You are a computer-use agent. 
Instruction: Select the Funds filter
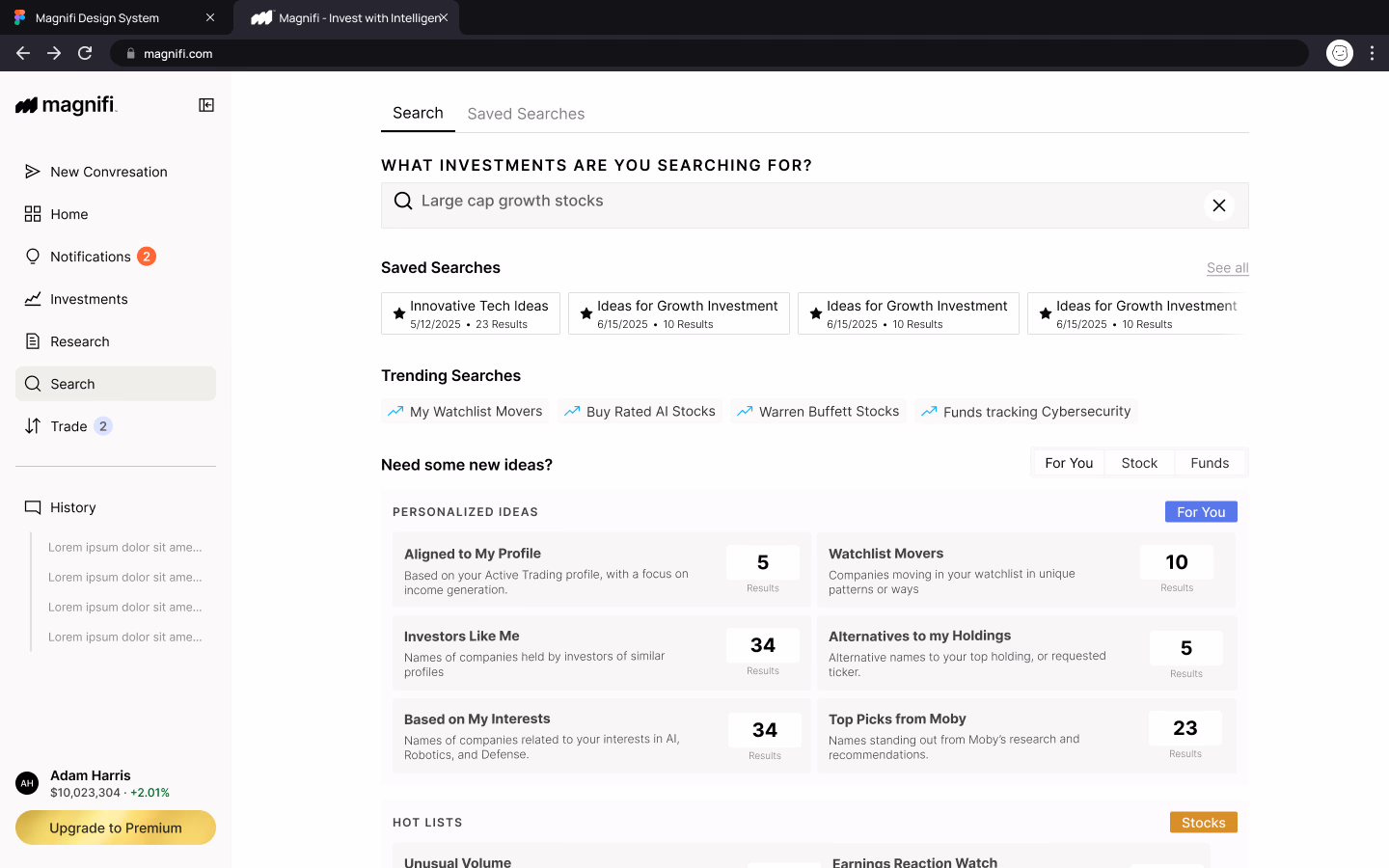[x=1210, y=463]
